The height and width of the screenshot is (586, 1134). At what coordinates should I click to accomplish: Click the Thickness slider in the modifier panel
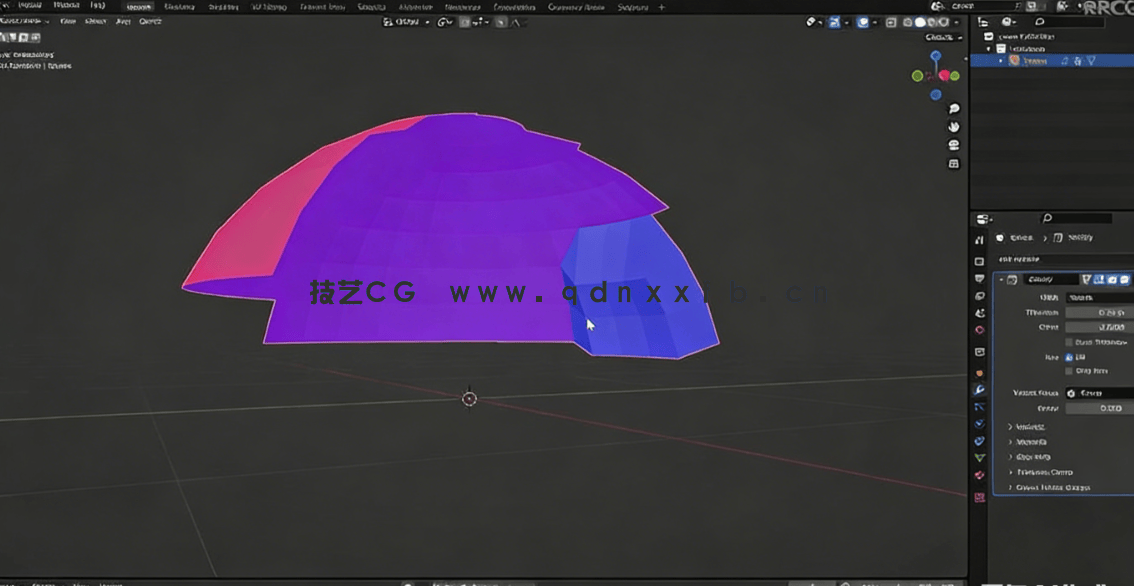coord(1090,312)
